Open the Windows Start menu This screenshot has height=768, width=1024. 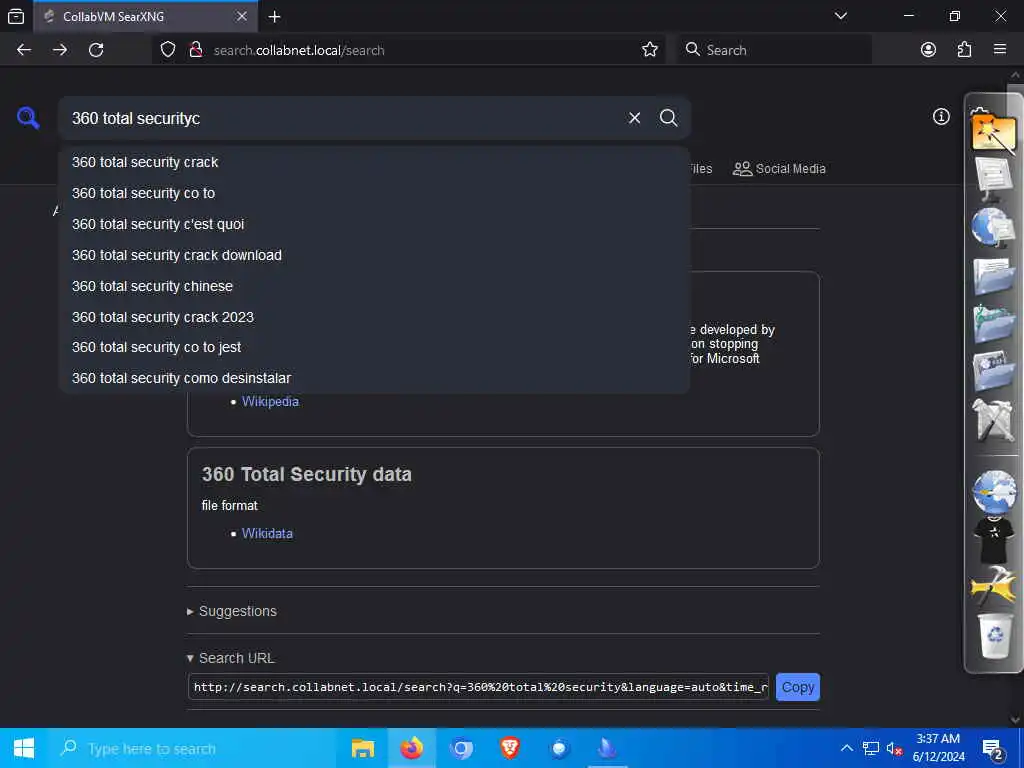[24, 748]
